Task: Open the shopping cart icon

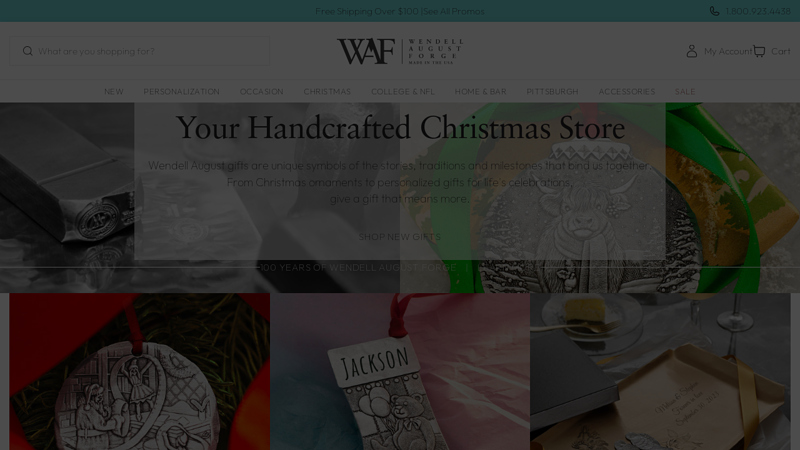Action: (x=759, y=51)
